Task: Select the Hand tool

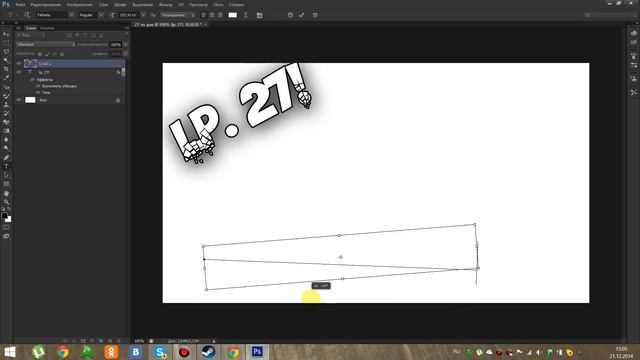Action: point(6,193)
